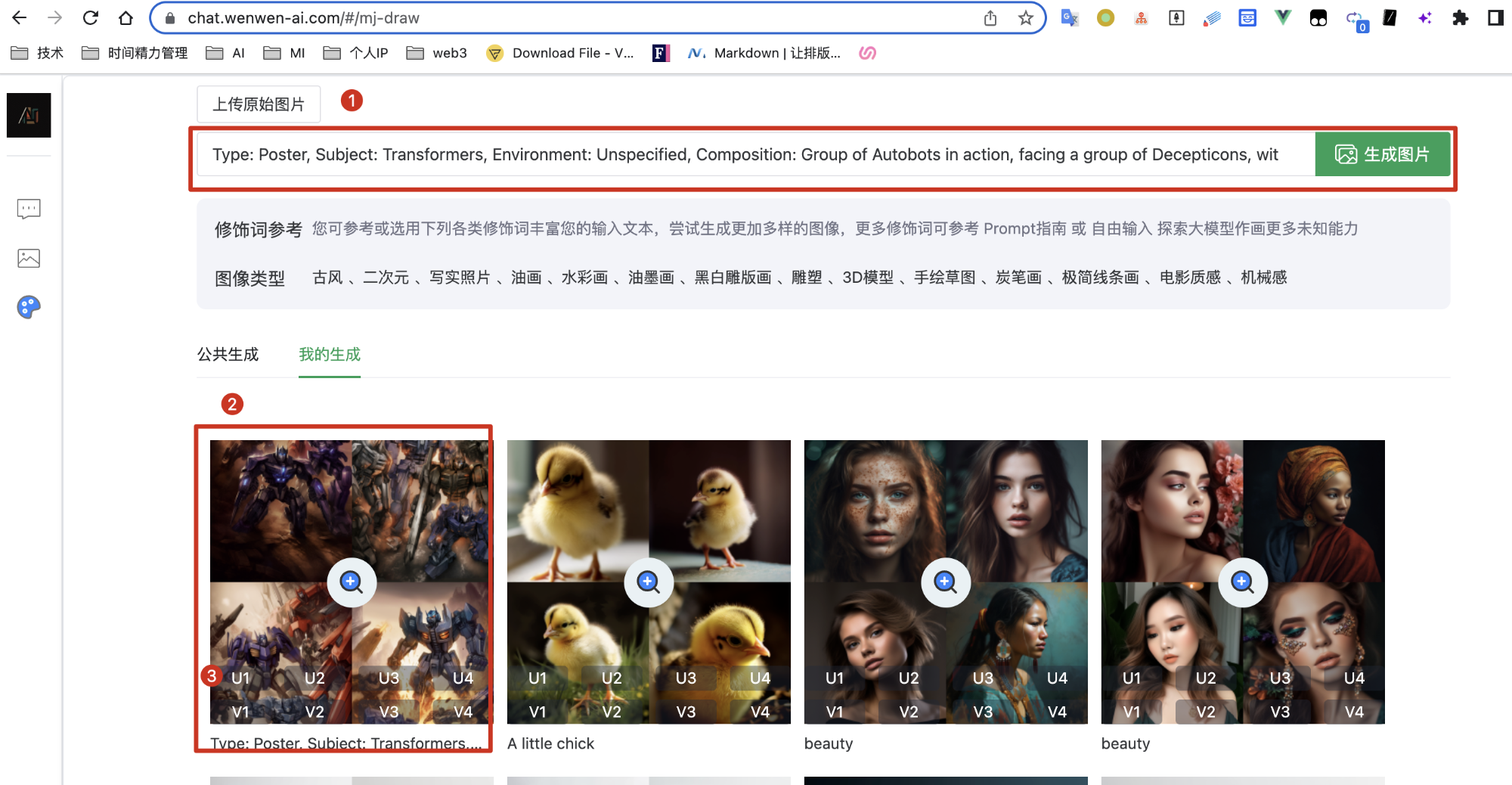Open the image gallery section in the sidebar
Screen dimensions: 1512x785
click(29, 259)
